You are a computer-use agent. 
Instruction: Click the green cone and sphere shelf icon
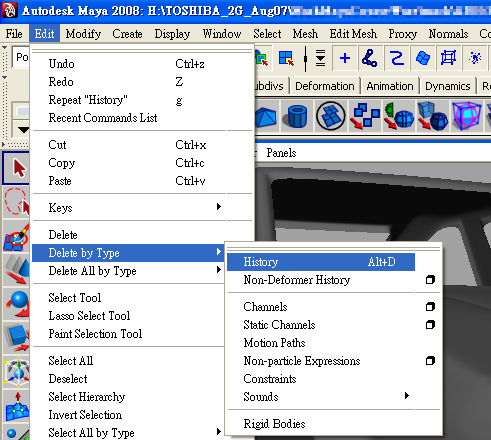point(399,116)
